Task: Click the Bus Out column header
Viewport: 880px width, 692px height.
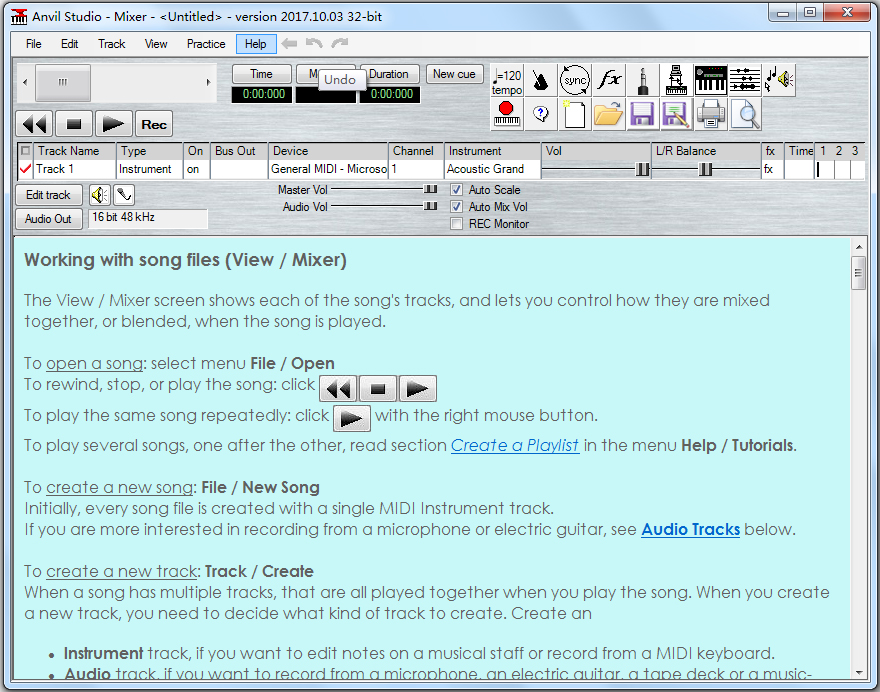Action: click(x=239, y=151)
